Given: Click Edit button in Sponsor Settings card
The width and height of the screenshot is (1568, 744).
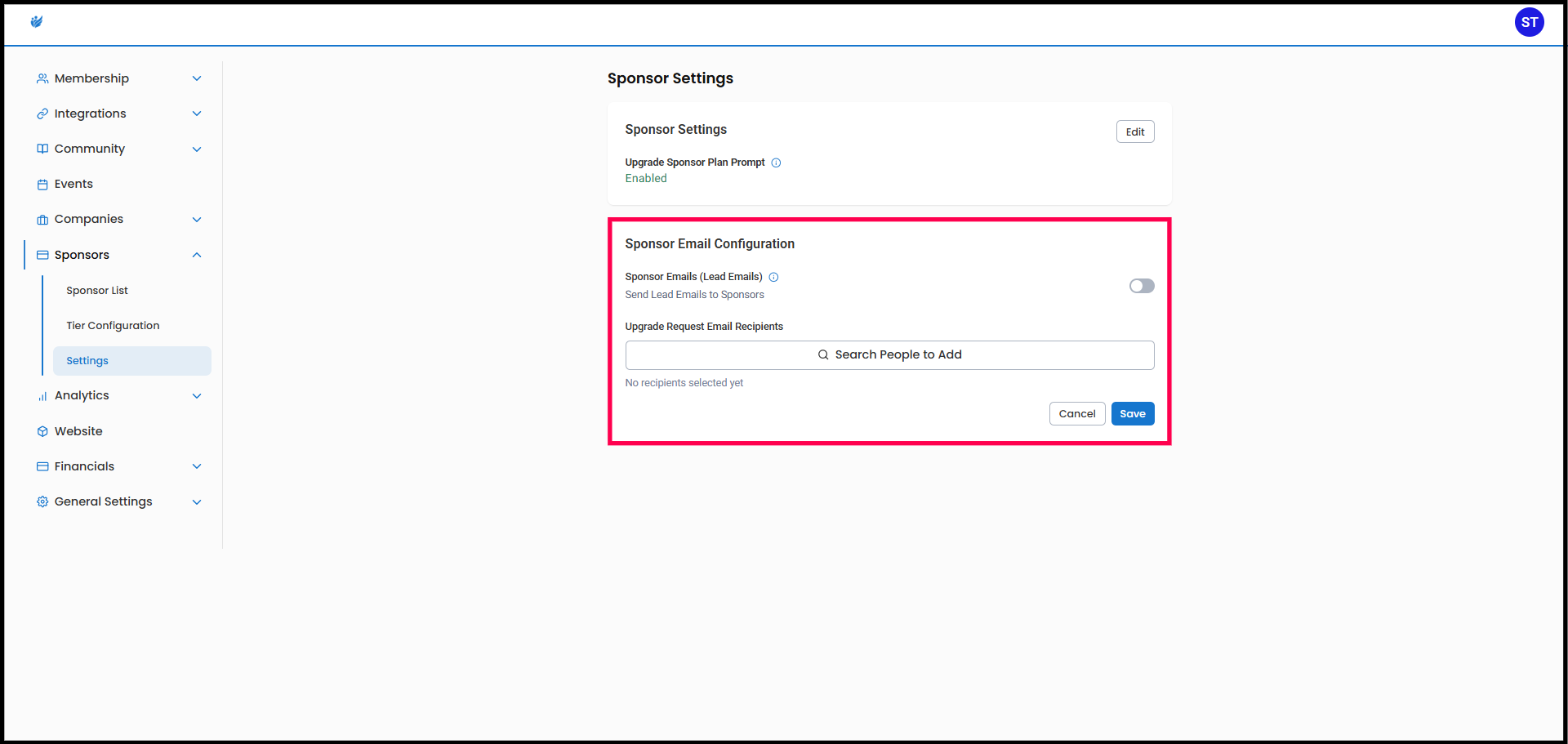Looking at the screenshot, I should (x=1134, y=131).
